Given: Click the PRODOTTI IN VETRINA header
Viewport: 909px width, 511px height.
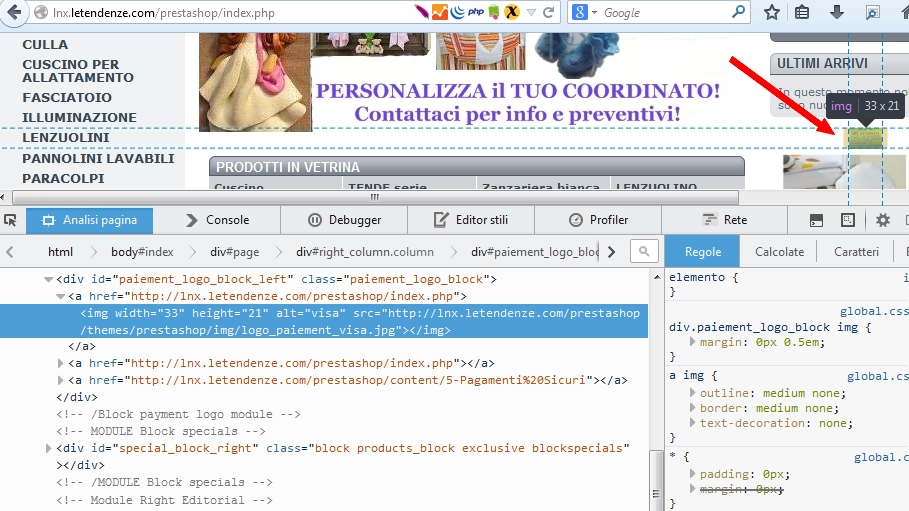Looking at the screenshot, I should [477, 167].
